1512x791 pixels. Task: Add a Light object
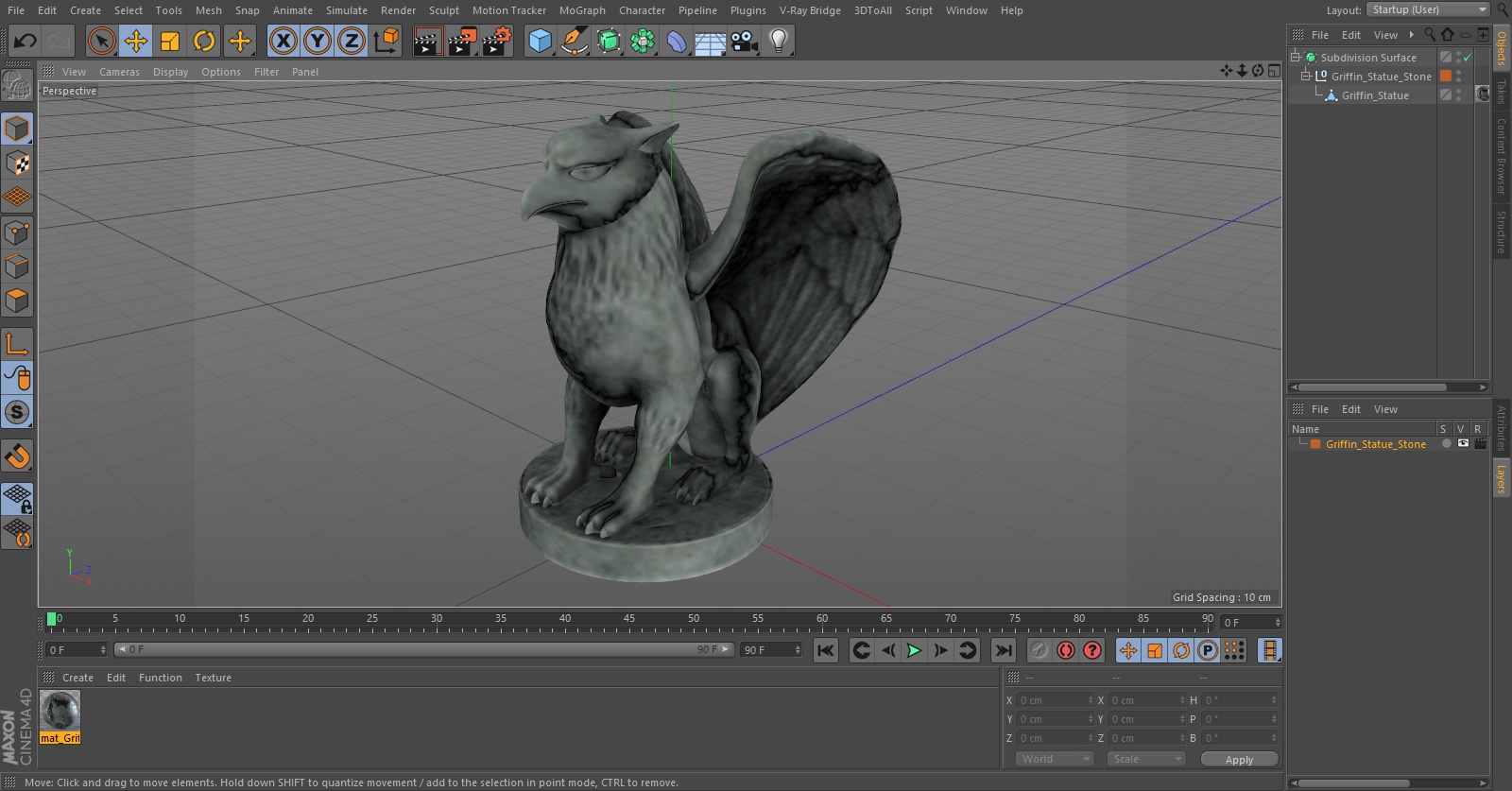[779, 41]
